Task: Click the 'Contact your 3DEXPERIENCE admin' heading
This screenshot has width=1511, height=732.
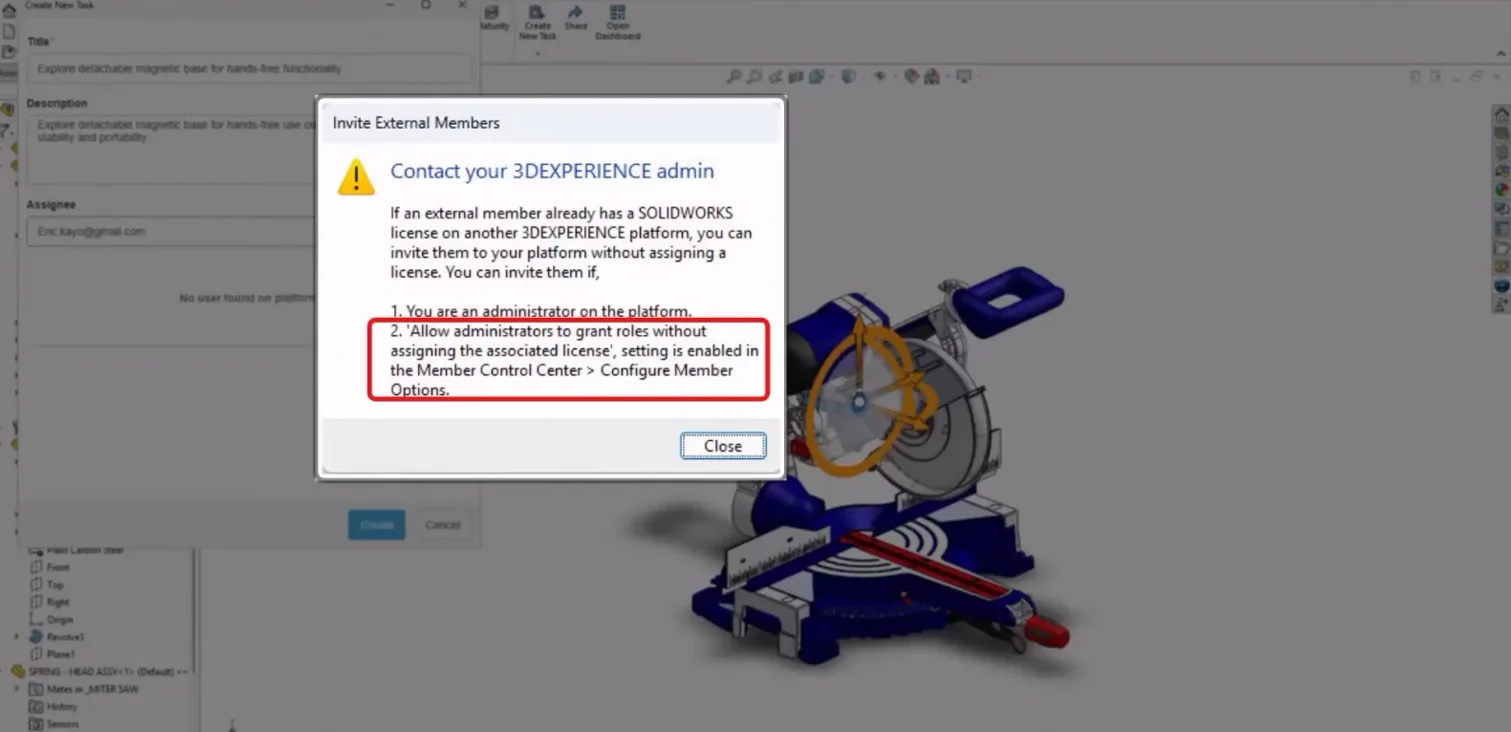Action: pyautogui.click(x=552, y=171)
